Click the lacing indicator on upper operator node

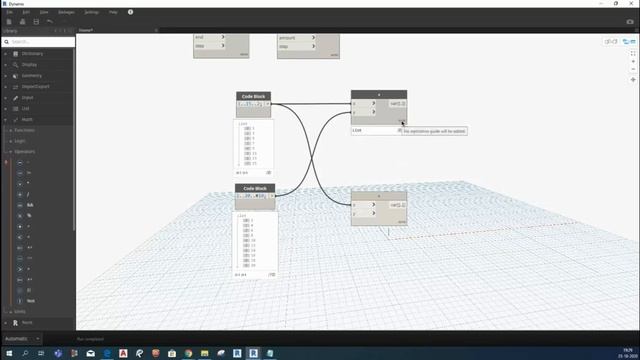click(402, 121)
